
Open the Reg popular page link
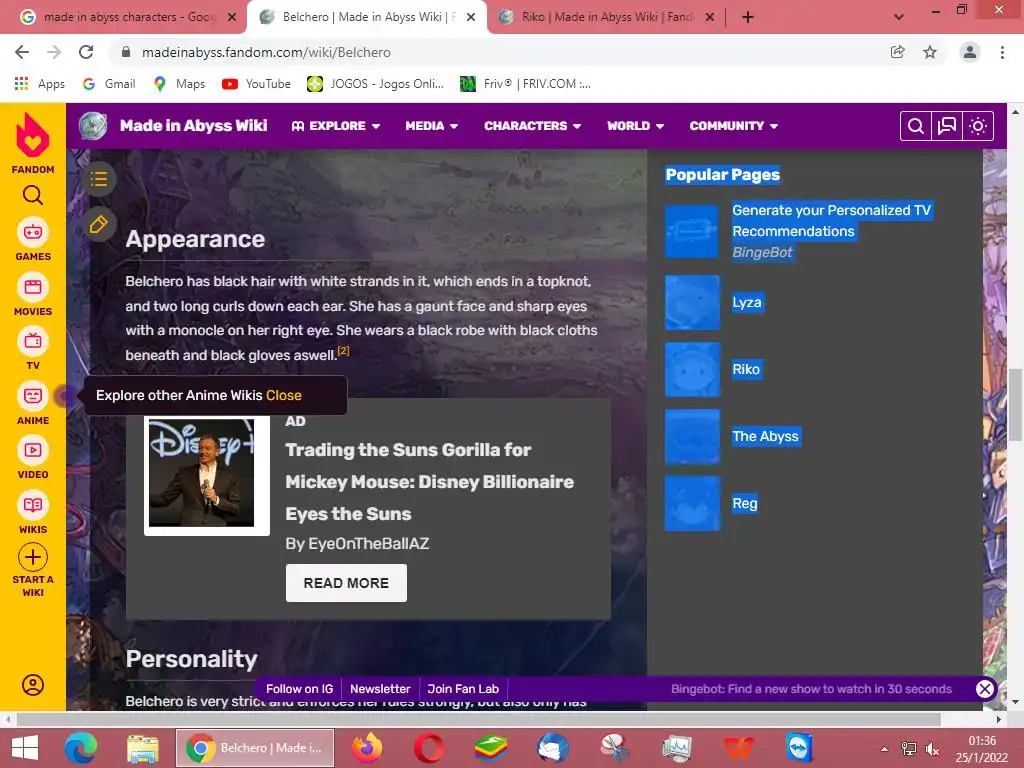[x=744, y=503]
